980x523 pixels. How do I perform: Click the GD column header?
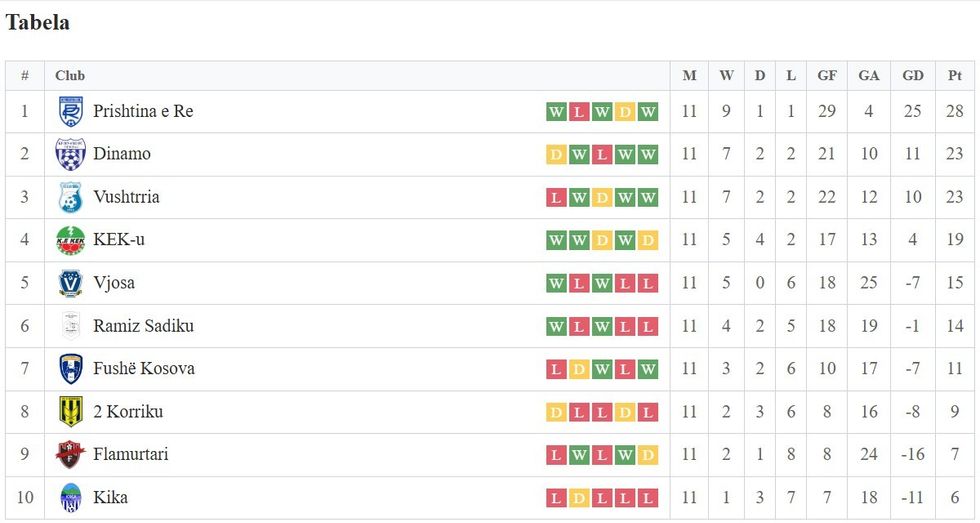coord(912,76)
